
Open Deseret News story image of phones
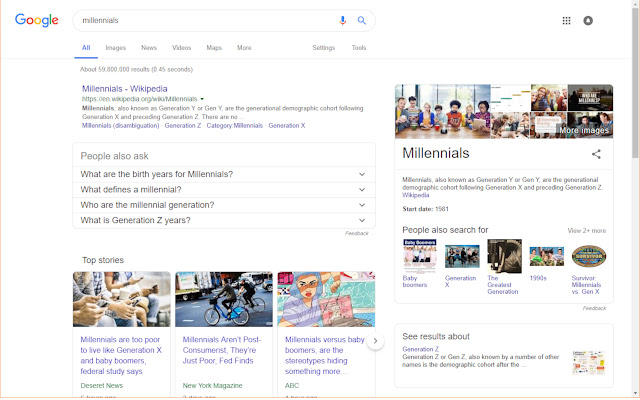tap(122, 299)
